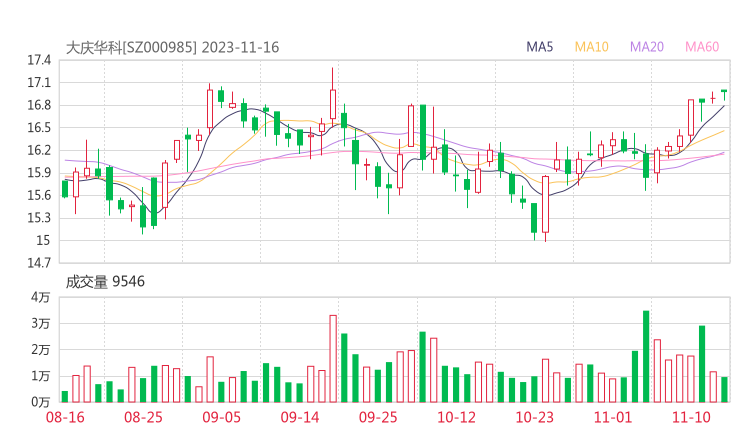740x440 pixels.
Task: Click the chart title 大庆华科[SZ000985] 2023-11-16
Action: pos(172,47)
